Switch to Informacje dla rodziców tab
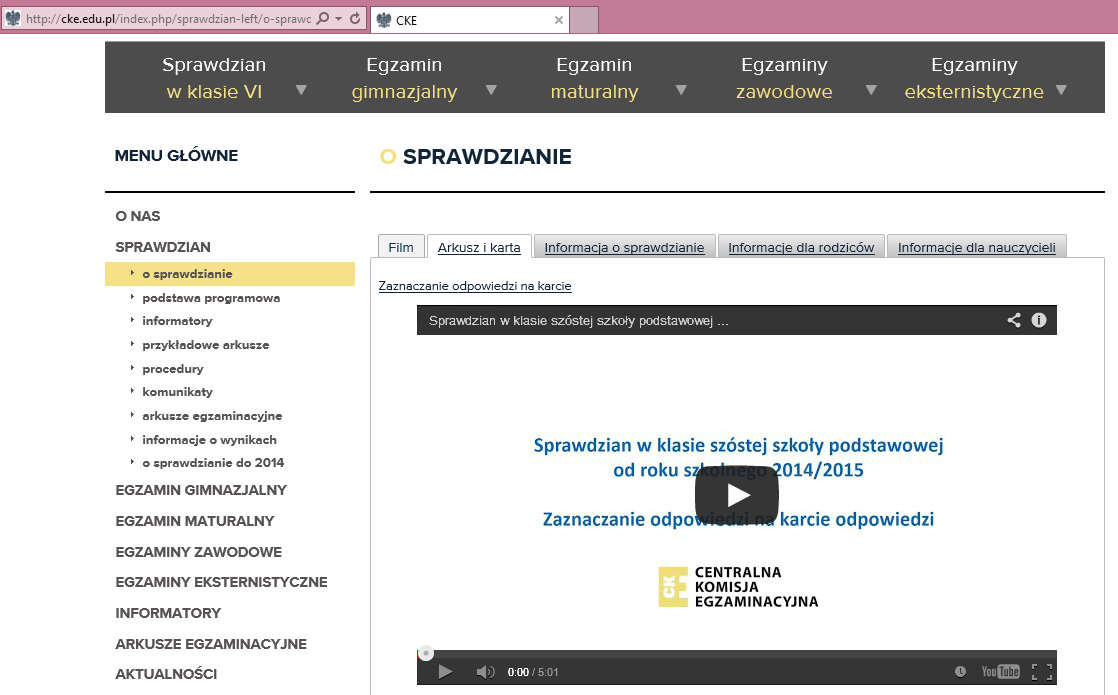Screen dimensions: 1118x695 point(801,247)
